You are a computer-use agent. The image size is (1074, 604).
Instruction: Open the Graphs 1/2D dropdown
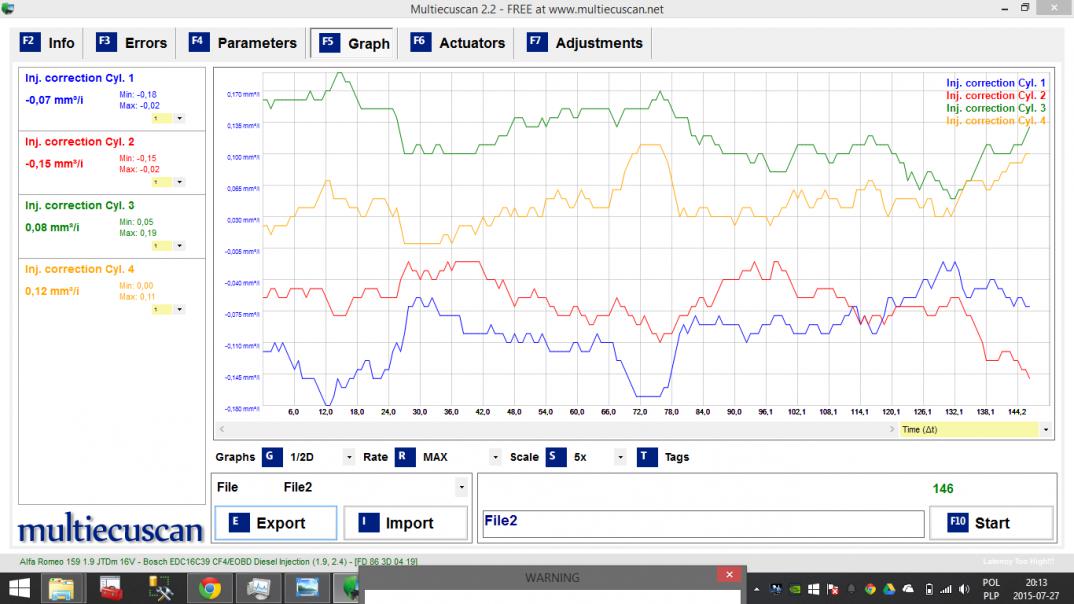coord(349,457)
